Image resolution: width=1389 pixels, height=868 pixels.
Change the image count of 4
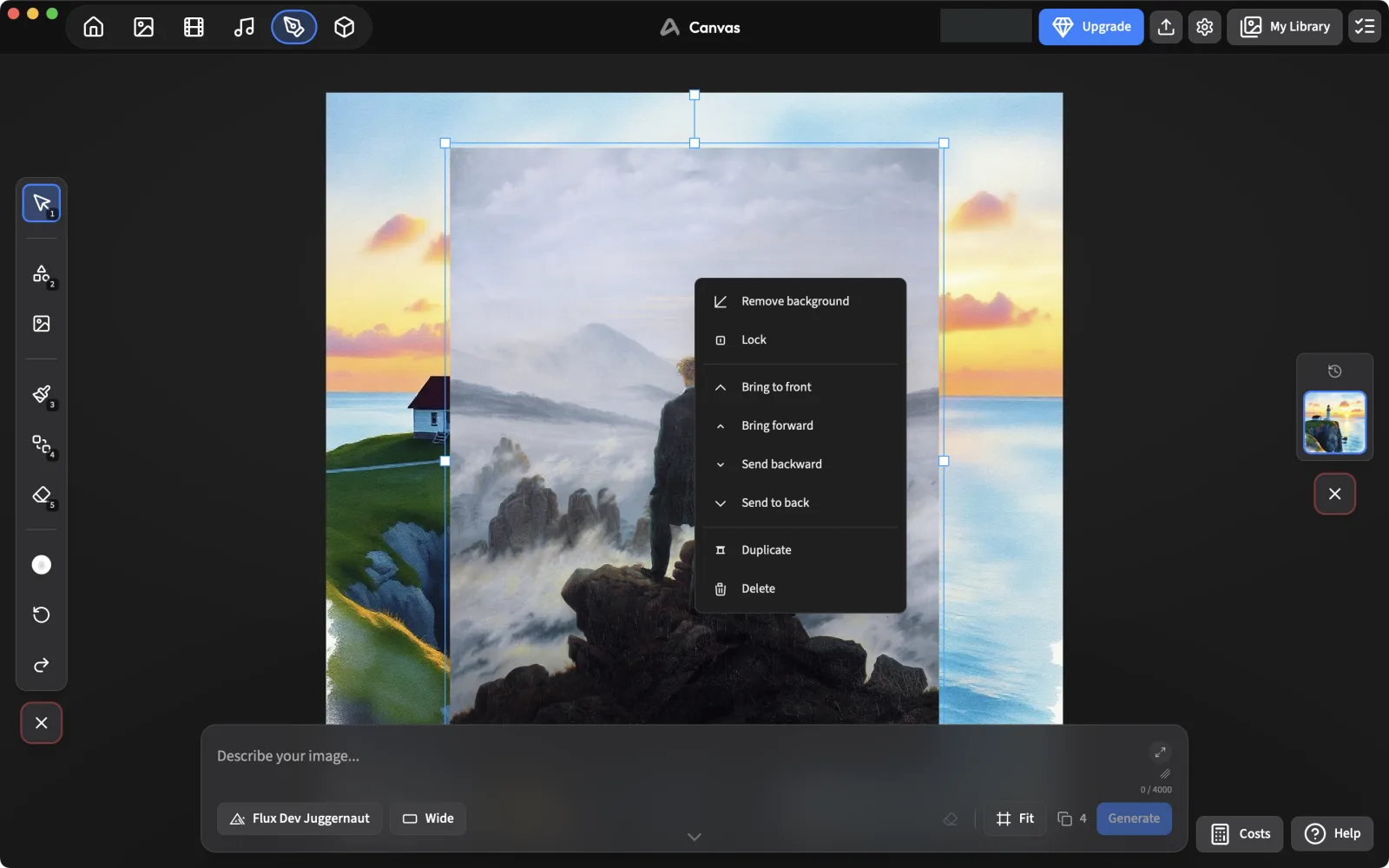point(1072,819)
